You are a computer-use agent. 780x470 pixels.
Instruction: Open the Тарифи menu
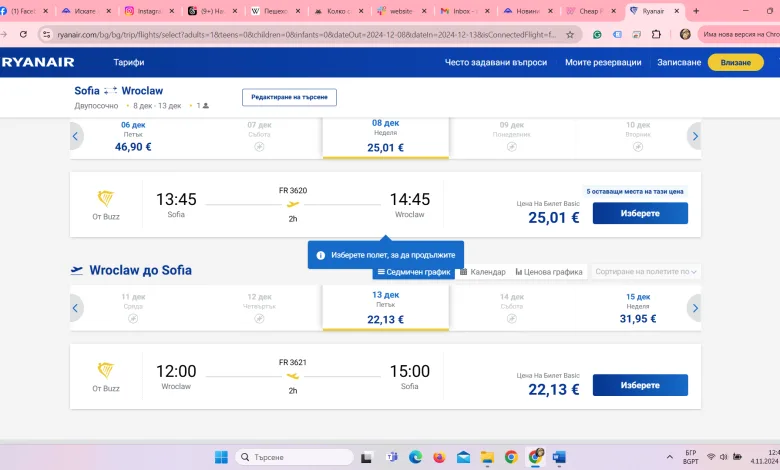tap(129, 62)
